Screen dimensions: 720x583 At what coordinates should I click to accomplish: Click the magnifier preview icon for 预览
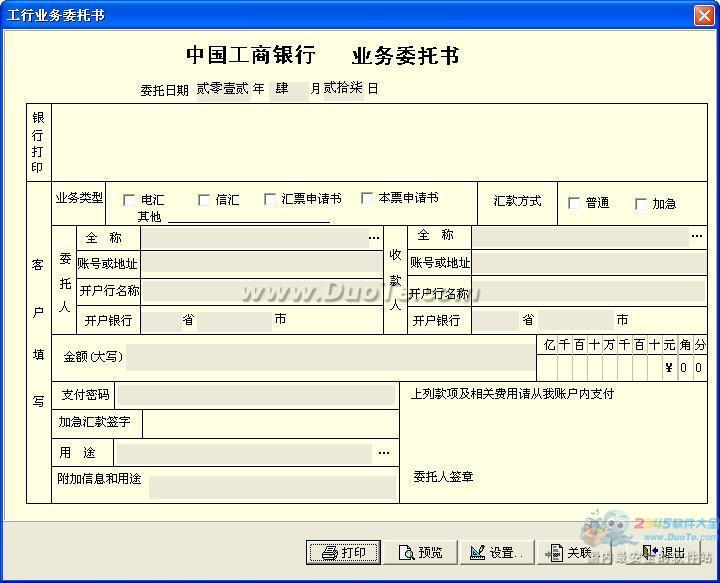pyautogui.click(x=406, y=553)
